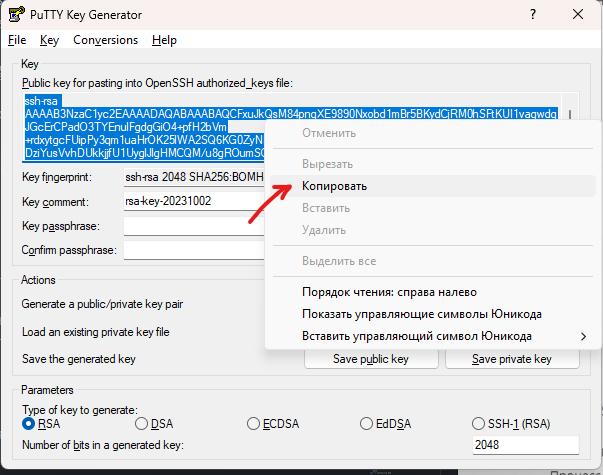
Task: Choose 'Копировать' in the context menu
Action: click(334, 187)
